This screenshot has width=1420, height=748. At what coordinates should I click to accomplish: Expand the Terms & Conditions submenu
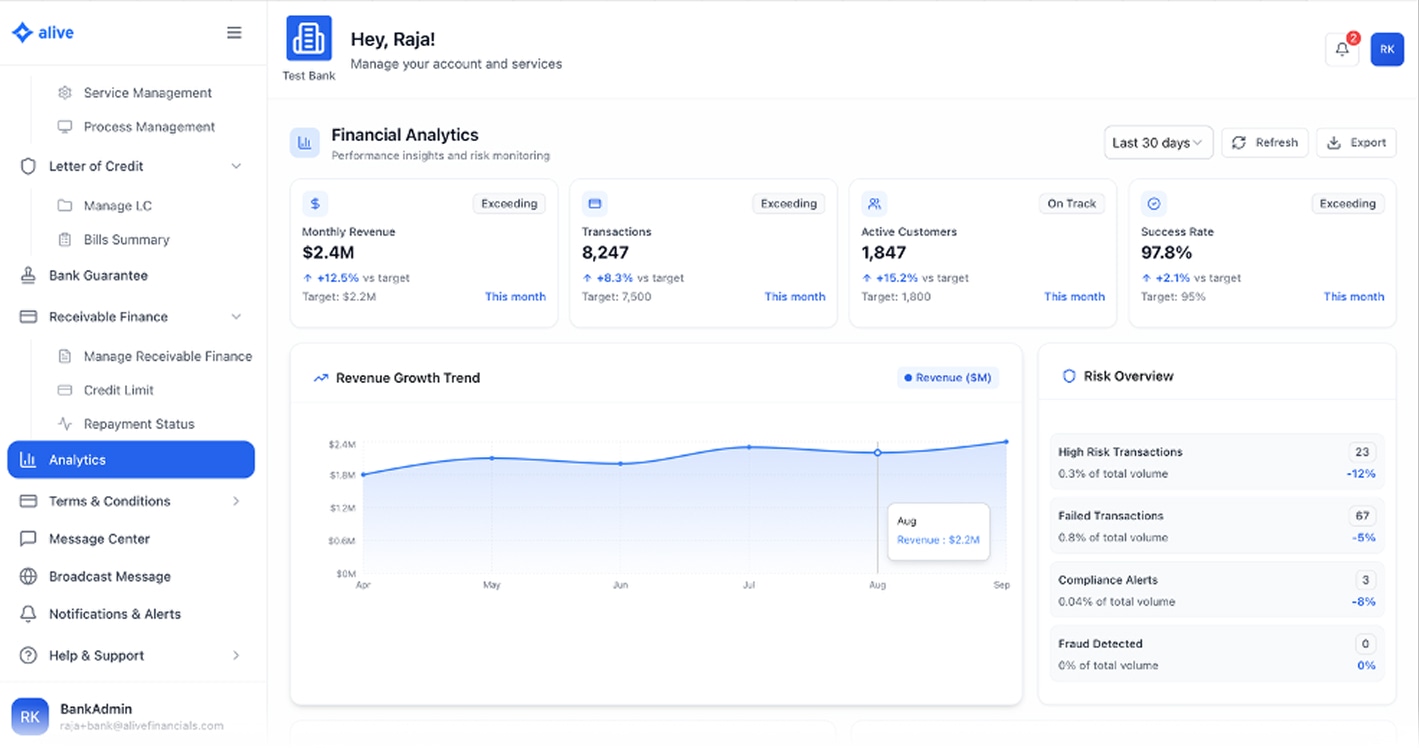click(236, 501)
